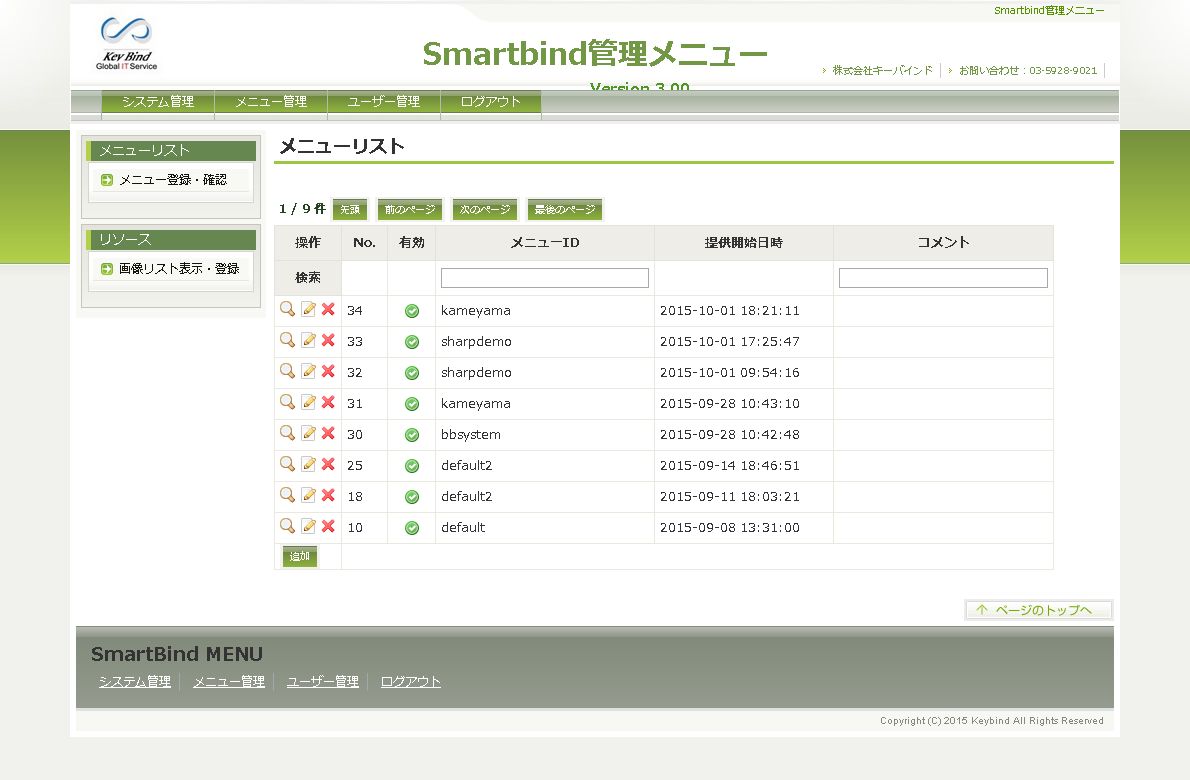Select the date 2015-09-14 18:46:51
This screenshot has width=1190, height=780.
tap(729, 466)
